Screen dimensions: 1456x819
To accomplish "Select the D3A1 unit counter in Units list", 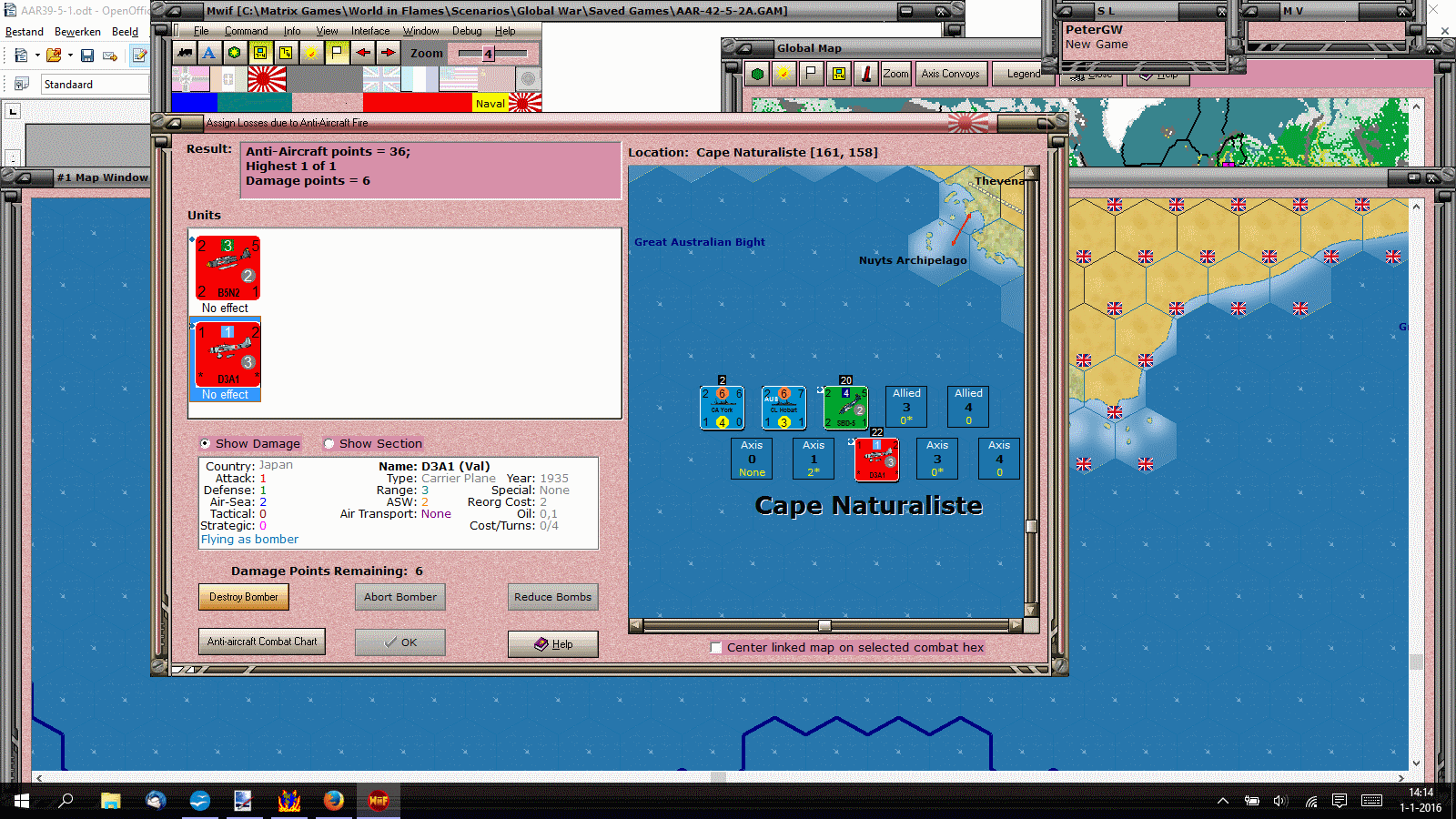I will tap(227, 354).
